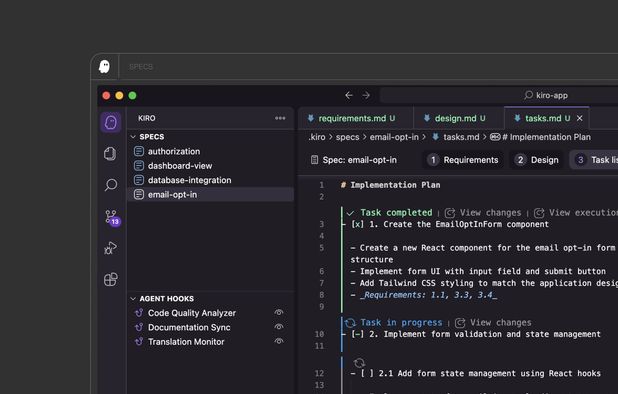Screen dimensions: 618x394
Task: Collapse the AGENT HOOKS section
Action: point(133,299)
